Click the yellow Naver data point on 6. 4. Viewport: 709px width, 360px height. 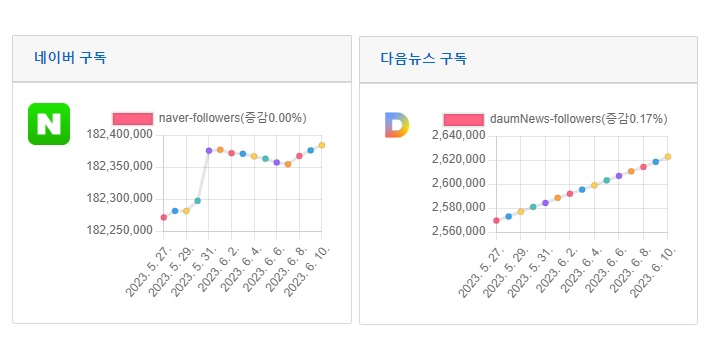pyautogui.click(x=254, y=156)
